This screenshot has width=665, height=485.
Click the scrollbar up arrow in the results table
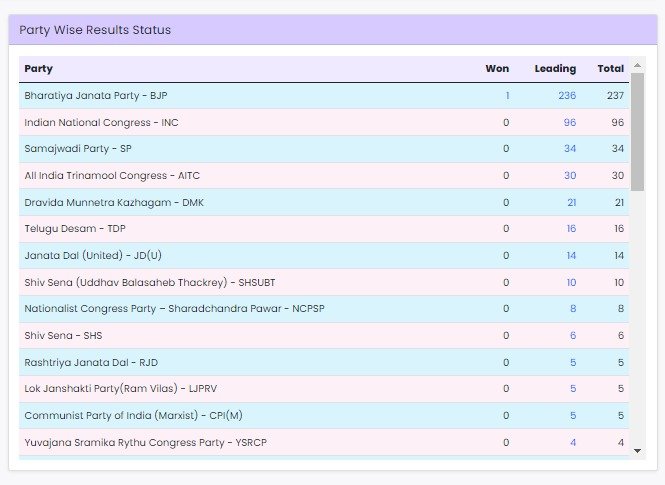(638, 66)
